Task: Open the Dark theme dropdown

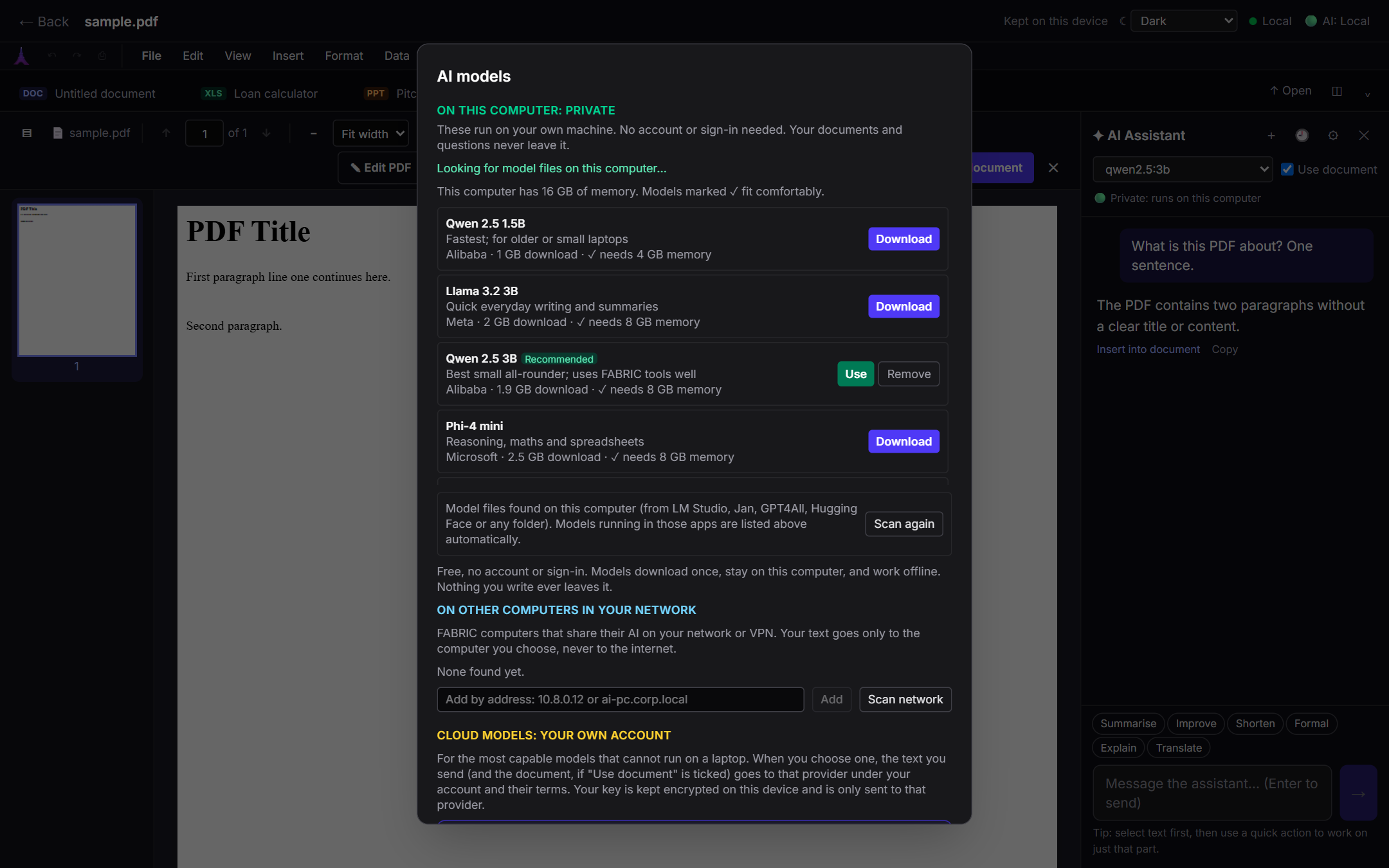Action: (1184, 21)
